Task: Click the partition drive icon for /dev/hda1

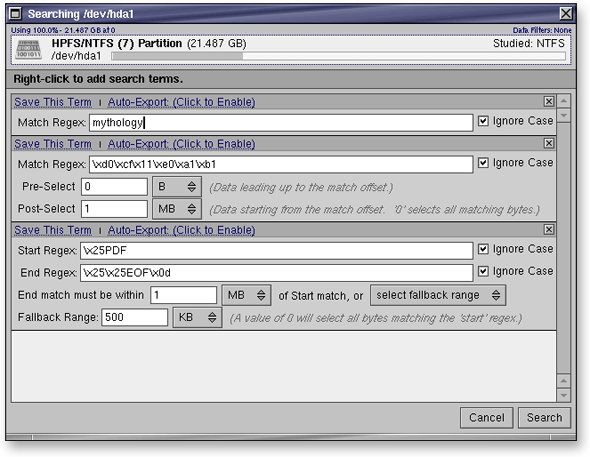Action: 29,49
